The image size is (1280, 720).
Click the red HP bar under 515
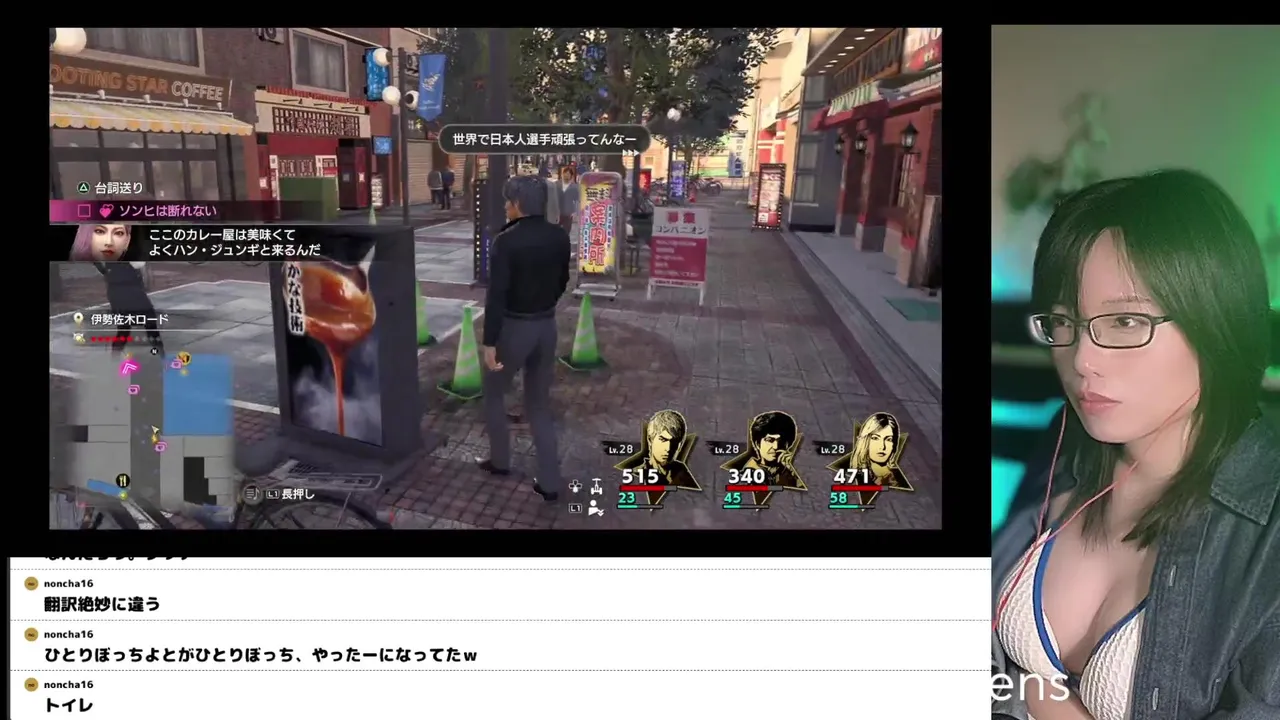coord(647,489)
